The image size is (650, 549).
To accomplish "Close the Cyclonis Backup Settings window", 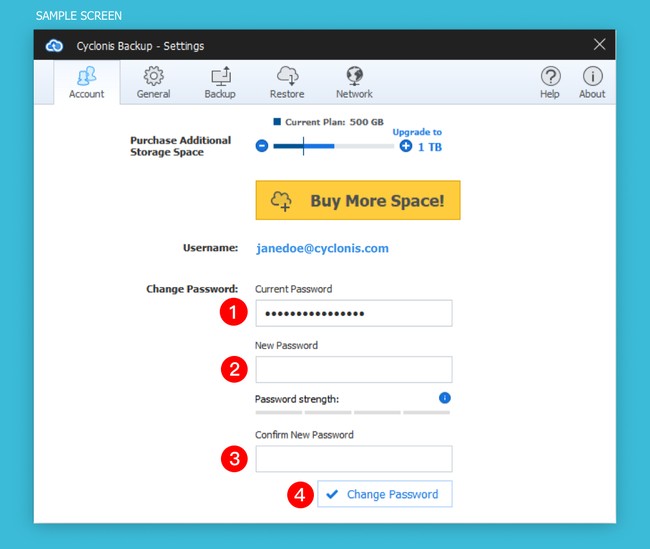I will [x=599, y=44].
